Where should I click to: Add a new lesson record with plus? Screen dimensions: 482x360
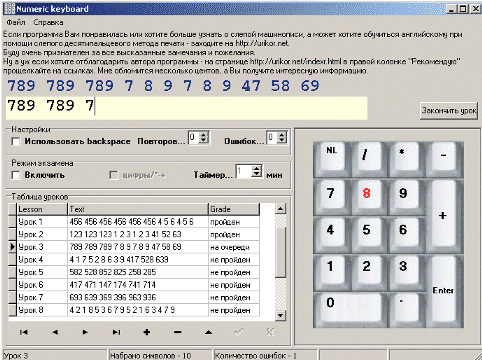tap(147, 332)
